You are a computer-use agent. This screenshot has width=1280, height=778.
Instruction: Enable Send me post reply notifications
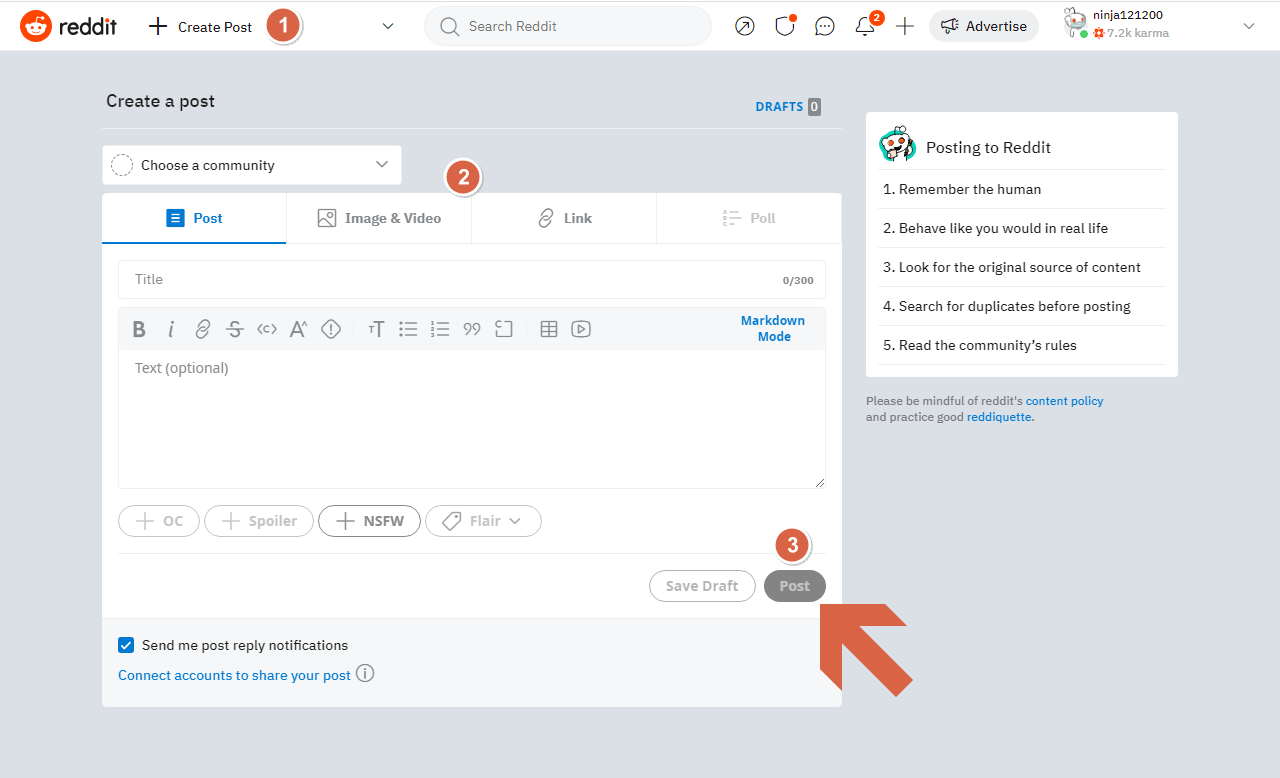(x=126, y=644)
